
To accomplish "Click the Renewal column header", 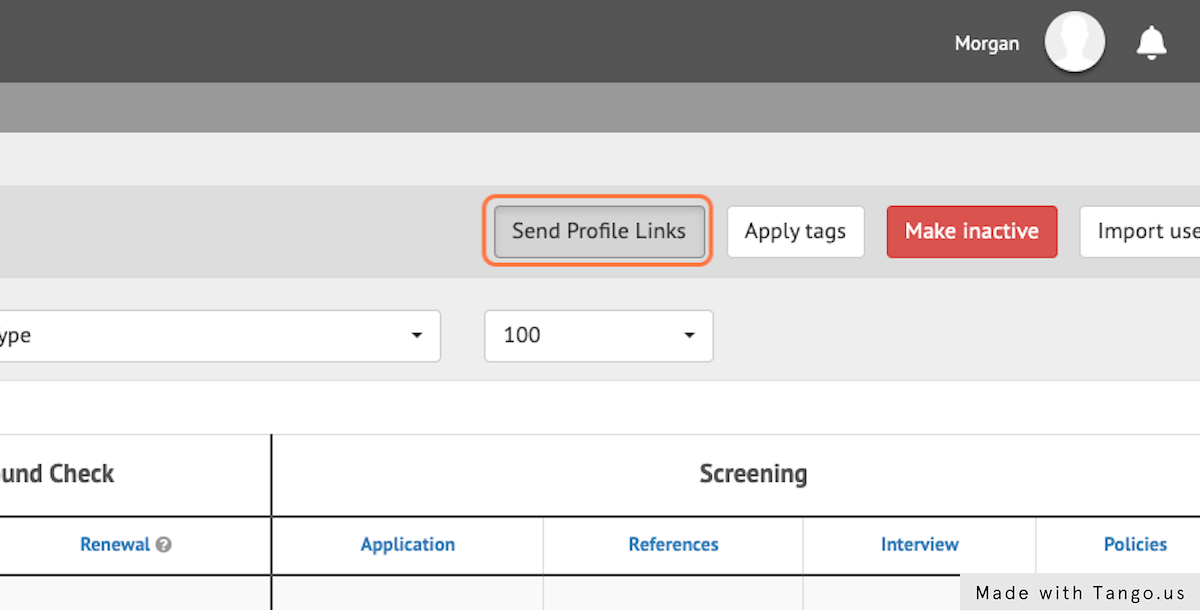I will click(116, 544).
